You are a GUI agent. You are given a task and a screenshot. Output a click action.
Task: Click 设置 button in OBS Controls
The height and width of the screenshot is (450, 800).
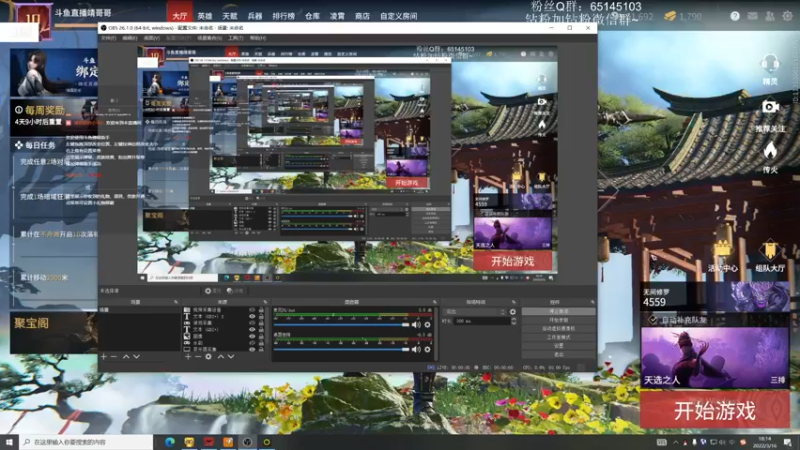(559, 346)
